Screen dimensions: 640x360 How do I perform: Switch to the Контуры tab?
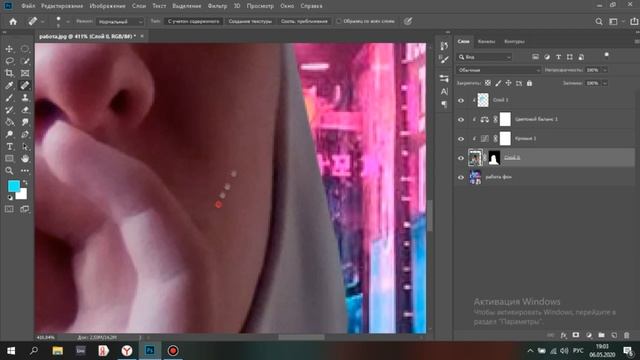[x=514, y=42]
